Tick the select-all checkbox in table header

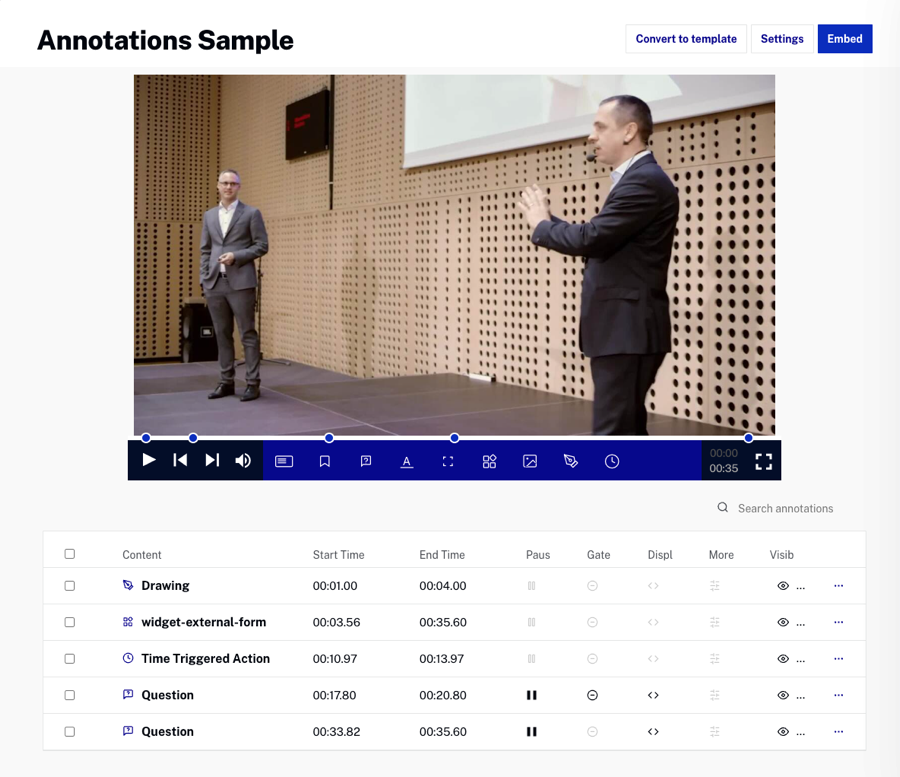(70, 554)
